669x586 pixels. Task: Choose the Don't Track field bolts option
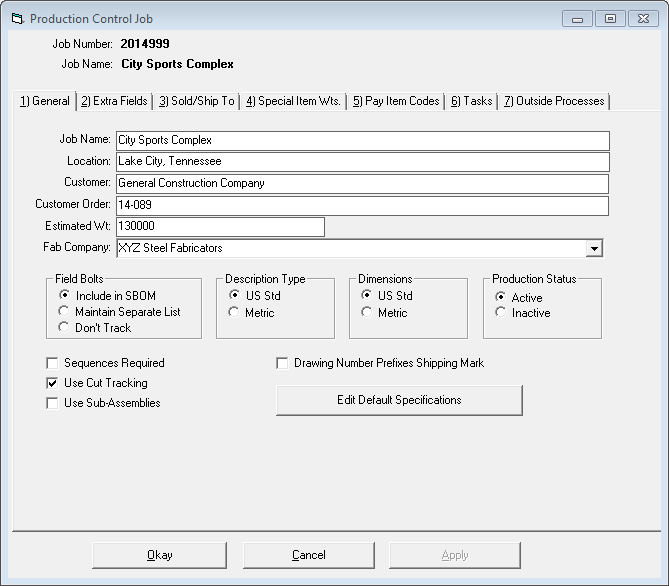(x=65, y=328)
